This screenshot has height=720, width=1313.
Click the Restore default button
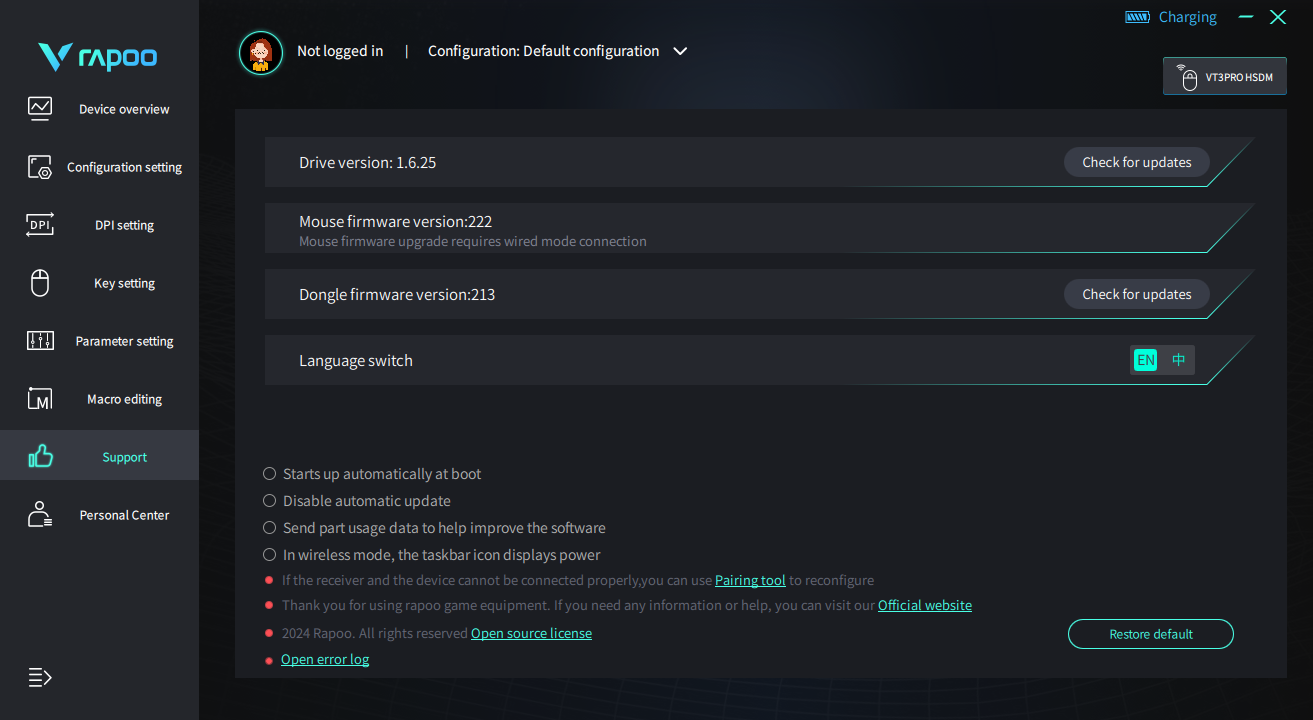point(1150,634)
